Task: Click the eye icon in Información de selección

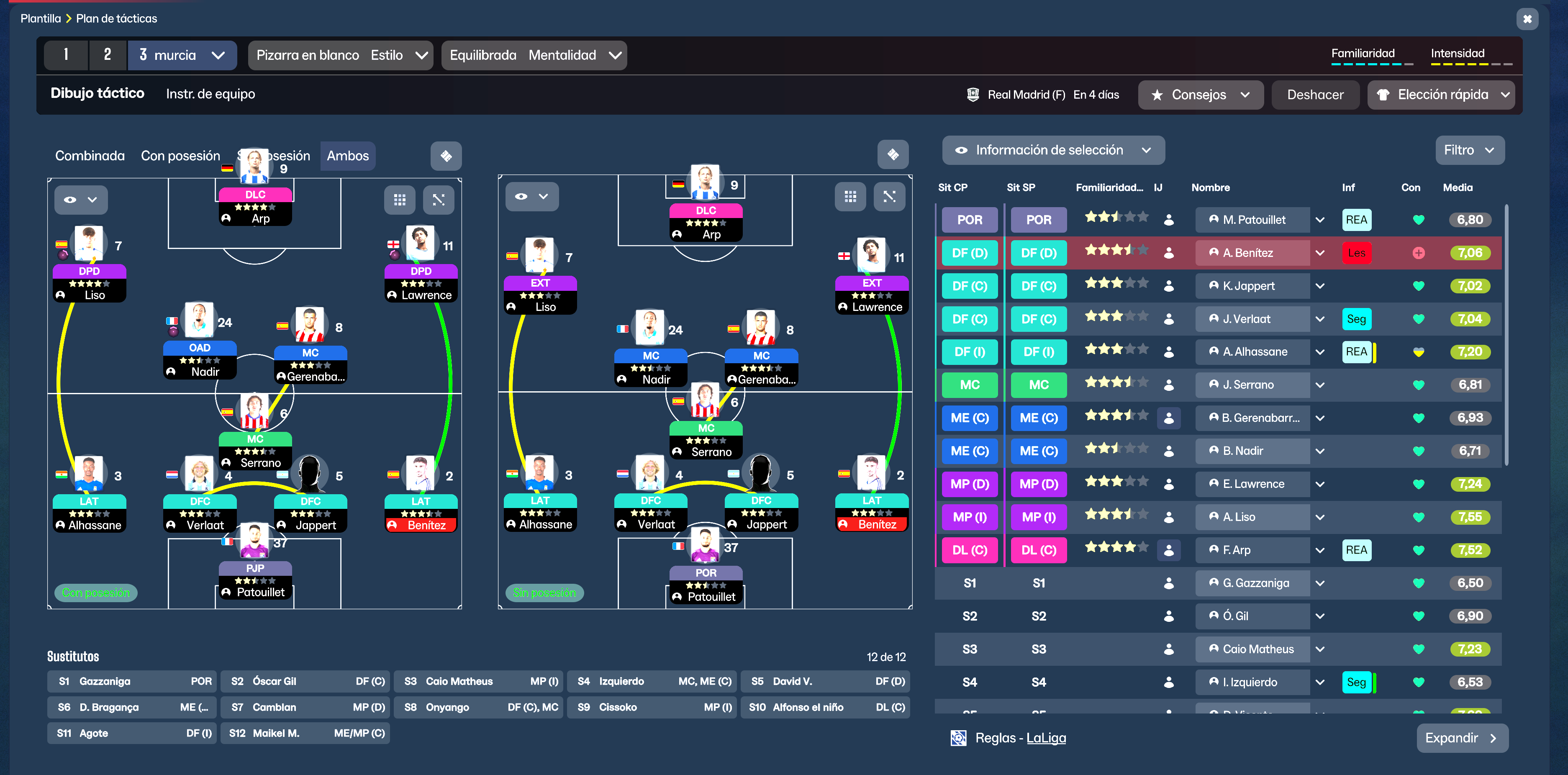Action: pyautogui.click(x=960, y=150)
